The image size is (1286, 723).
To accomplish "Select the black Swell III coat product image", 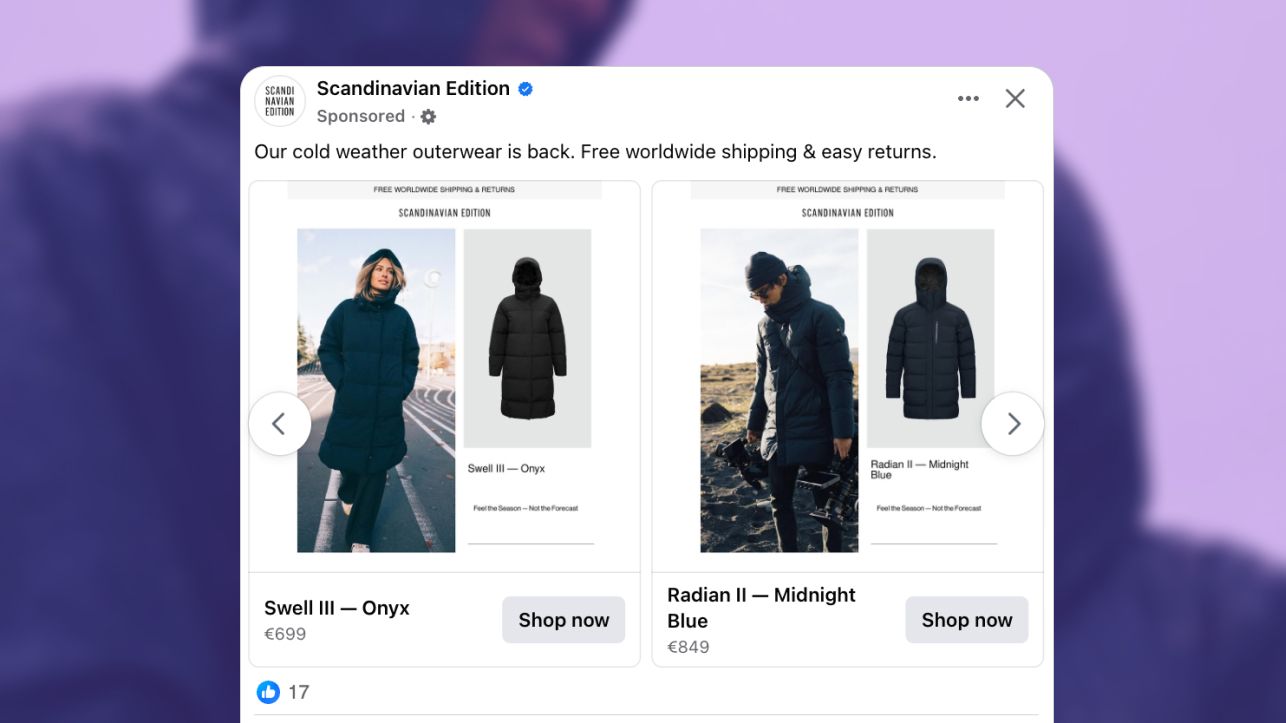I will tap(527, 338).
